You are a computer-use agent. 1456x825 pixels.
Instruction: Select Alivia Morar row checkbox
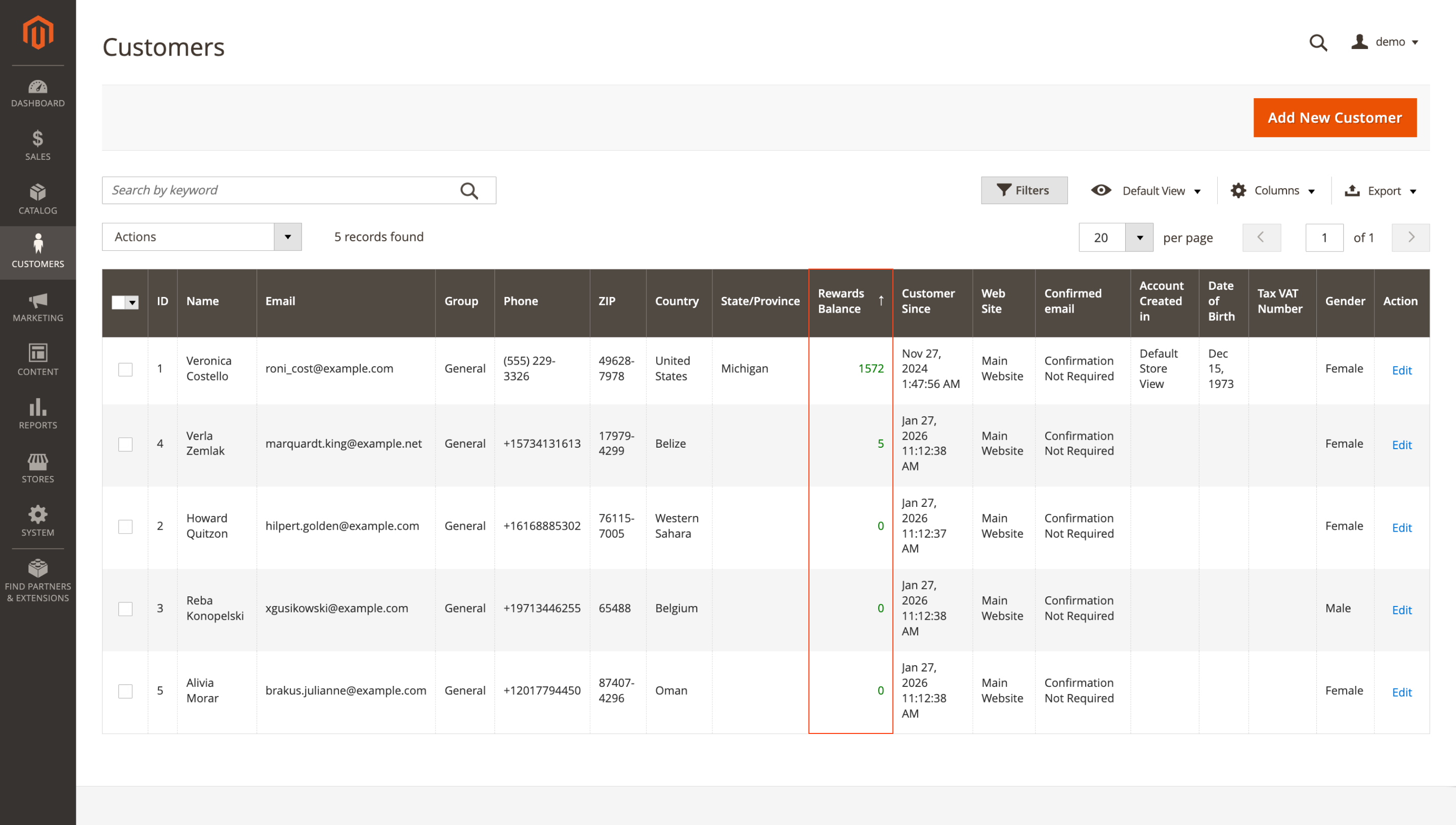point(125,691)
